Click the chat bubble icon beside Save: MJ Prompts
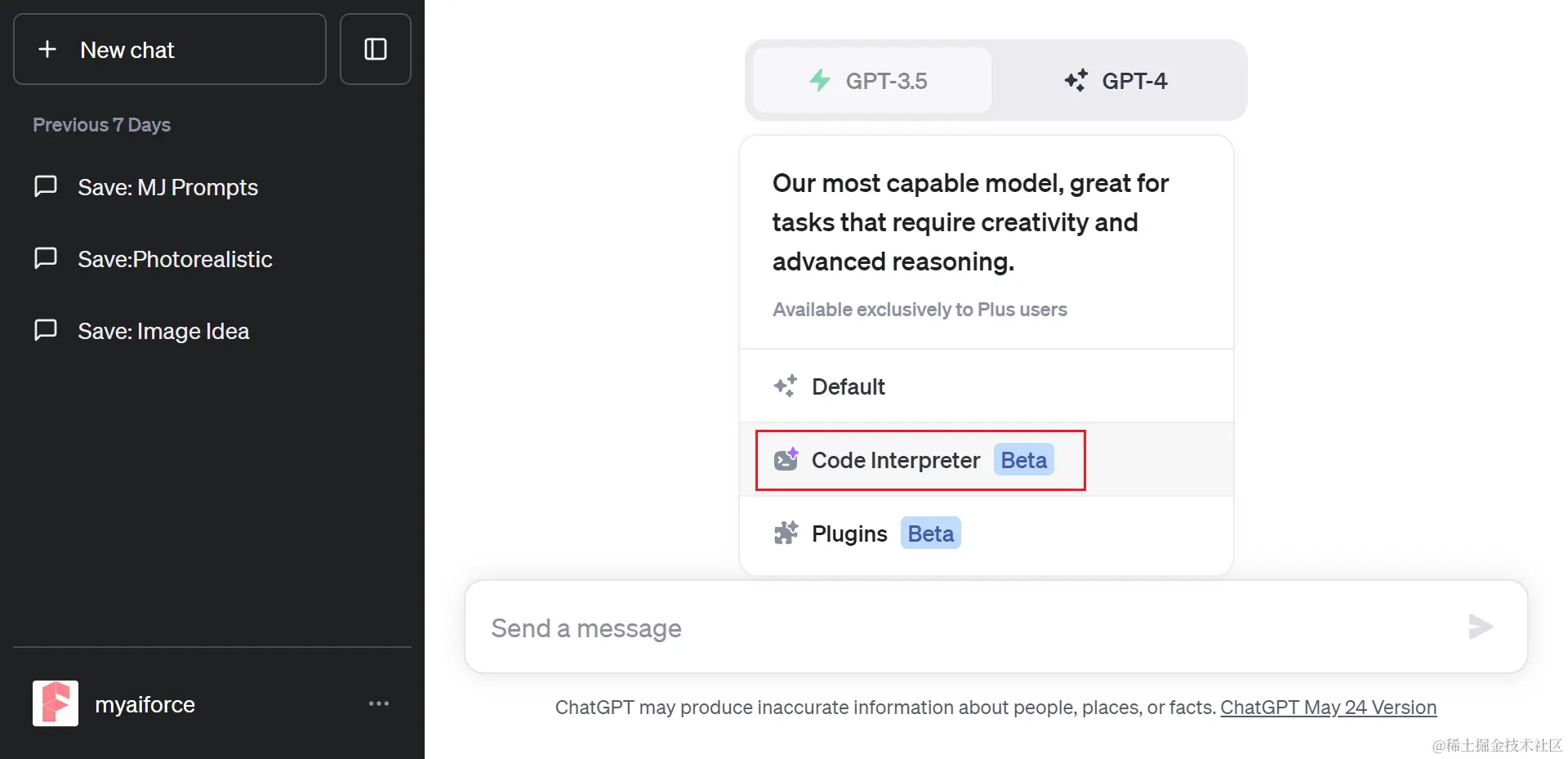1568x759 pixels. (x=47, y=186)
